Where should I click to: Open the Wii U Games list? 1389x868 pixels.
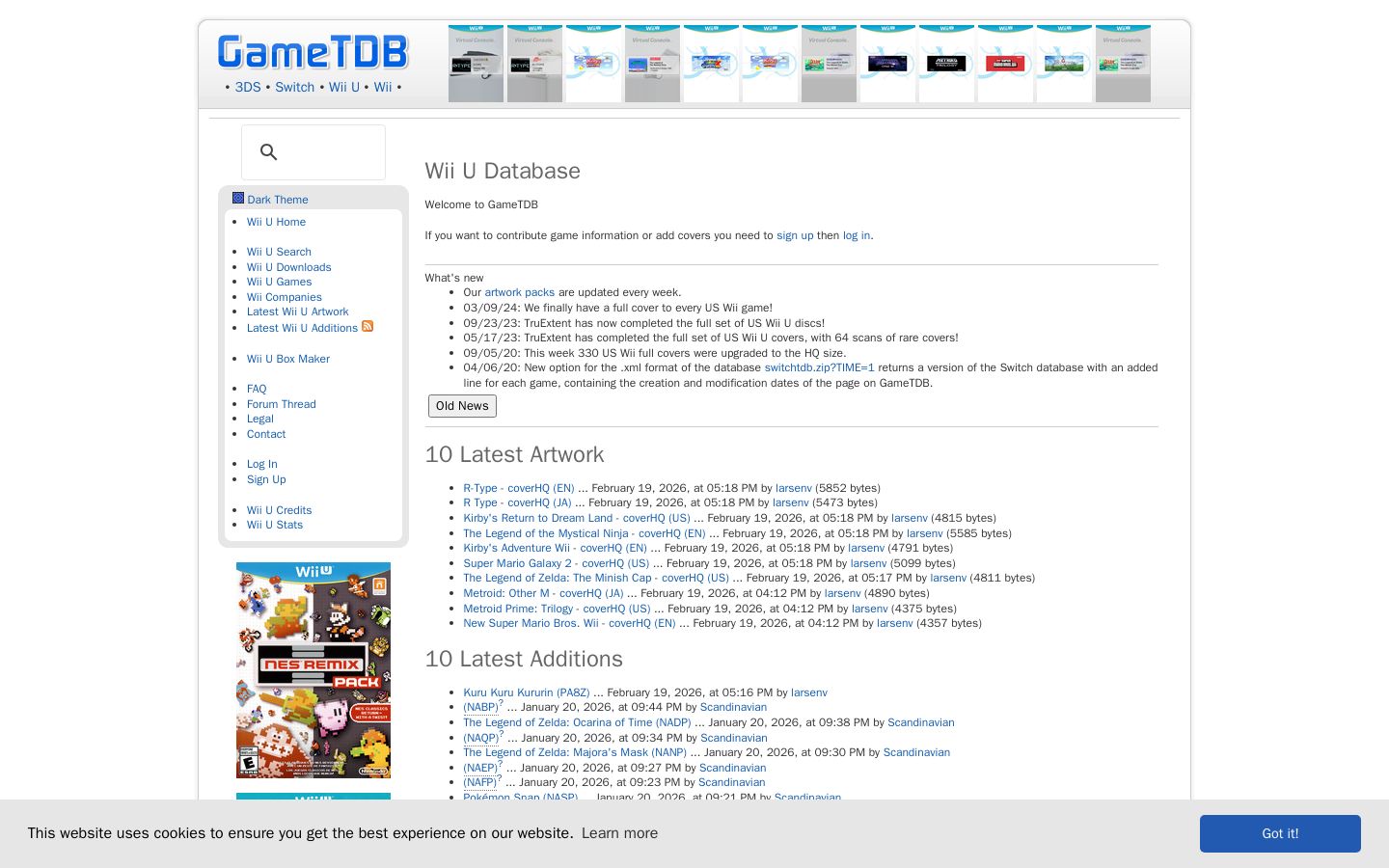coord(279,282)
